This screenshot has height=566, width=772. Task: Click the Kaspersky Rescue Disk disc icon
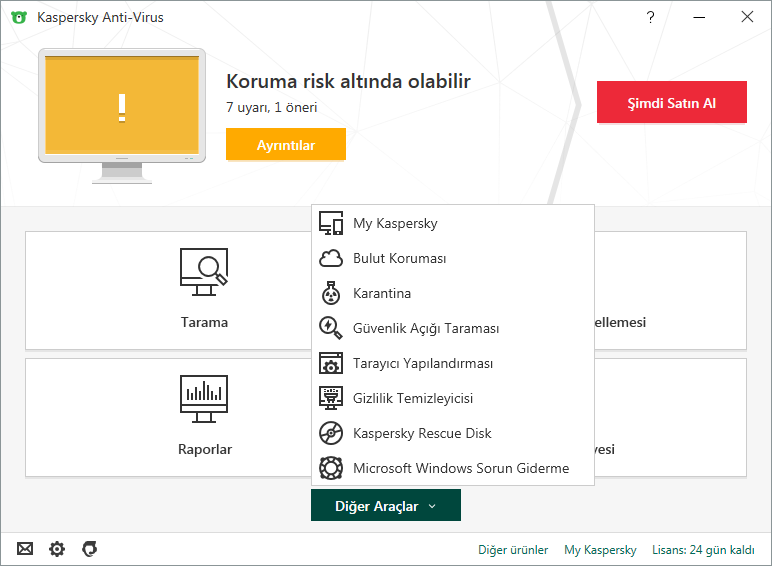pyautogui.click(x=331, y=433)
